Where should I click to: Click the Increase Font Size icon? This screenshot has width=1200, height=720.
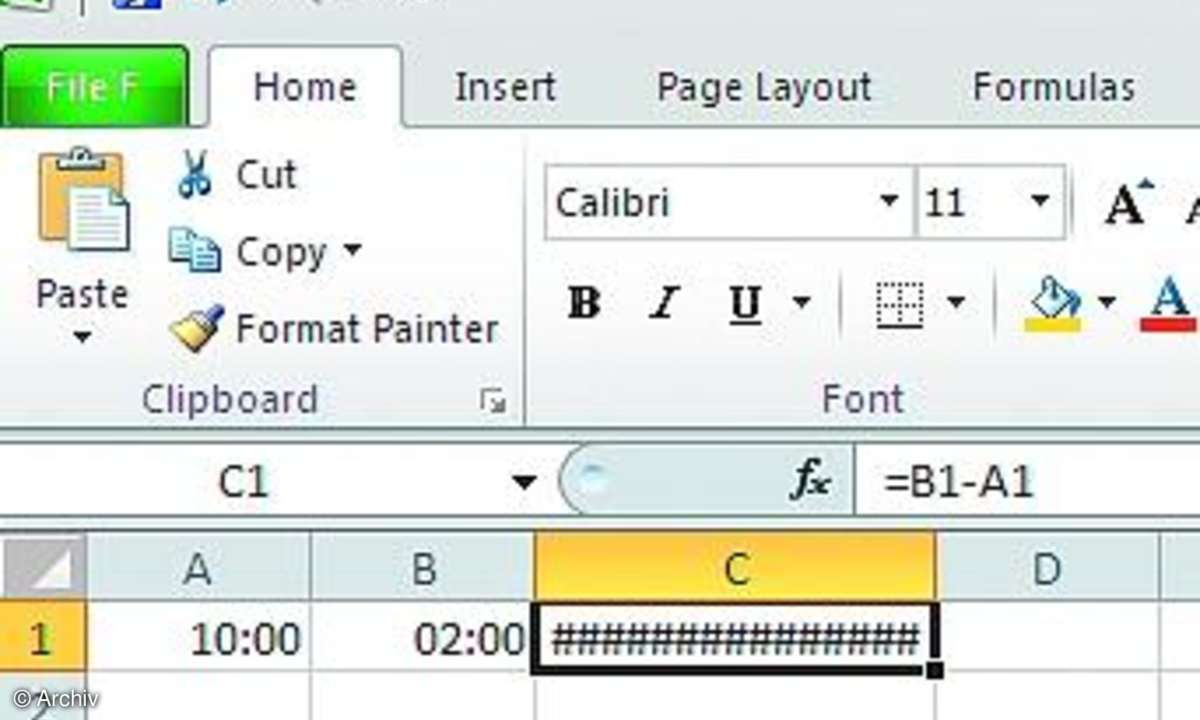[1130, 204]
